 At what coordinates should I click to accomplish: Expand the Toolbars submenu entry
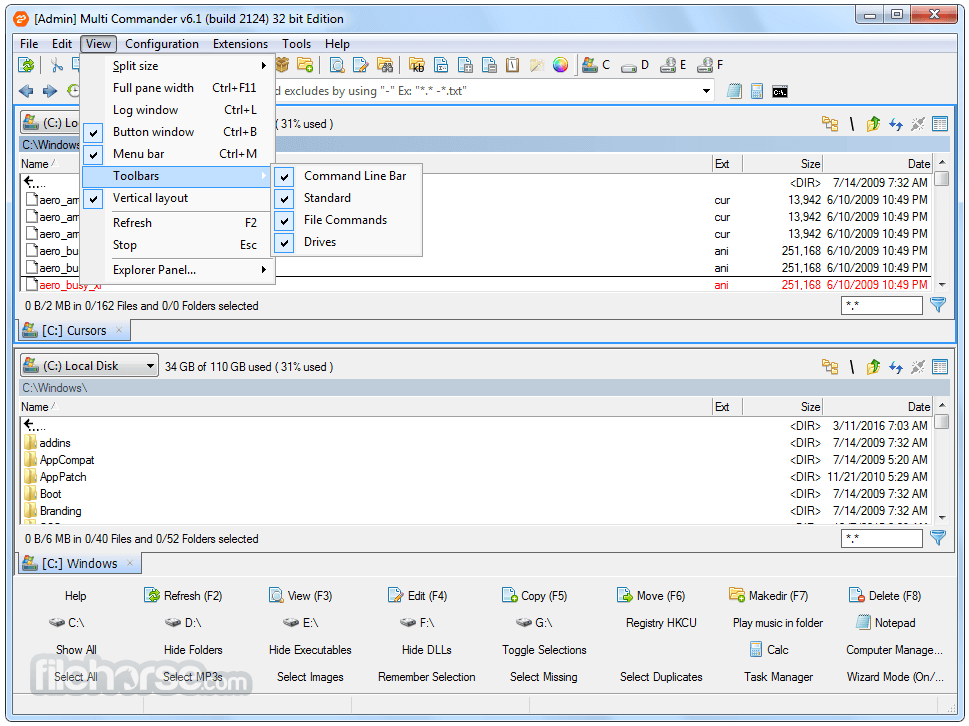coord(178,176)
